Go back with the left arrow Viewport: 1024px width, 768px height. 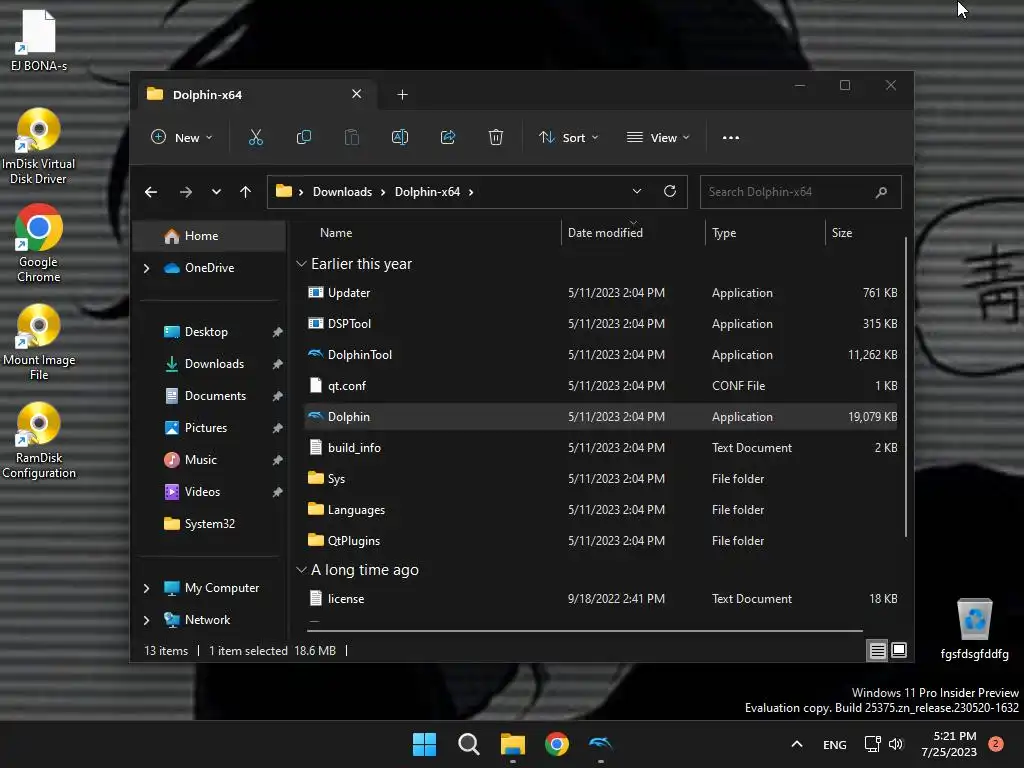point(151,192)
